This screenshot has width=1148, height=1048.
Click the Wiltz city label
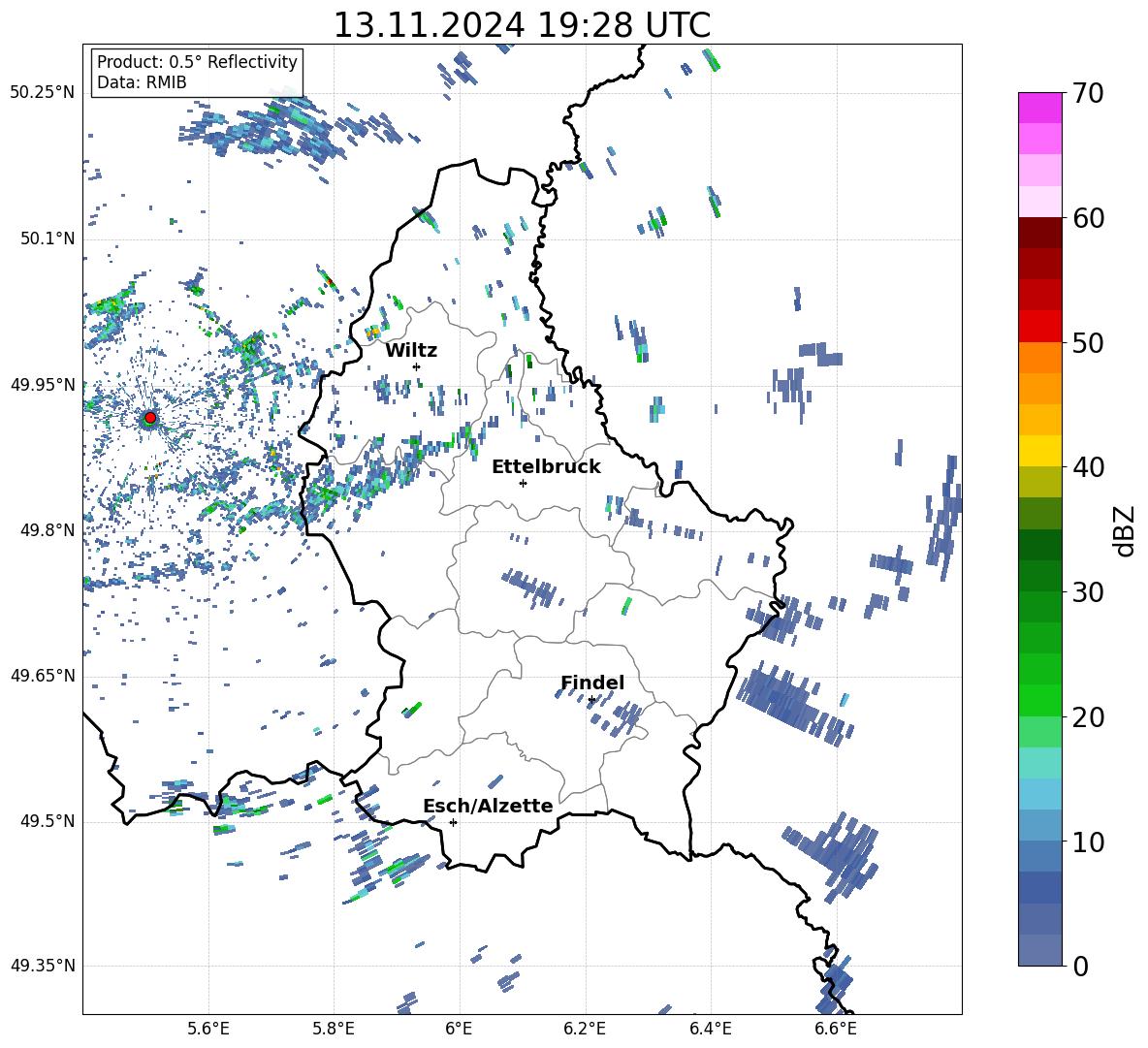tap(411, 351)
